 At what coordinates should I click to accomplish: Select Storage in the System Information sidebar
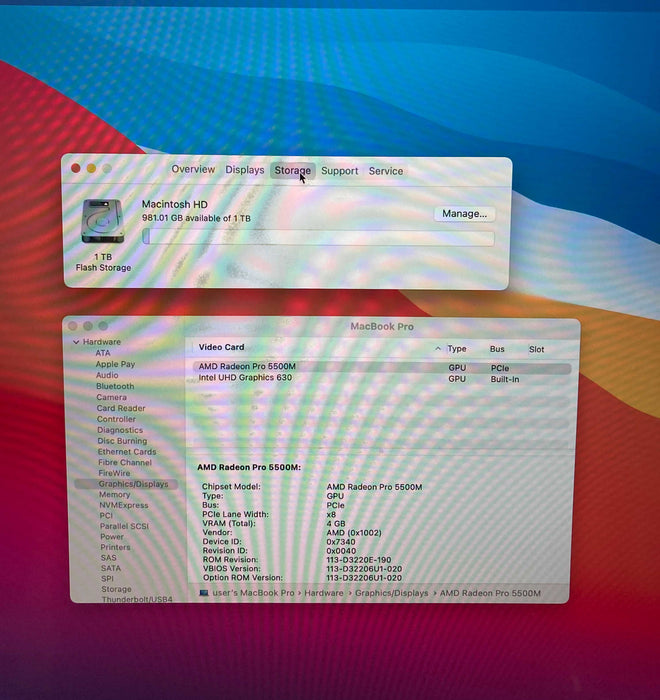click(x=117, y=589)
